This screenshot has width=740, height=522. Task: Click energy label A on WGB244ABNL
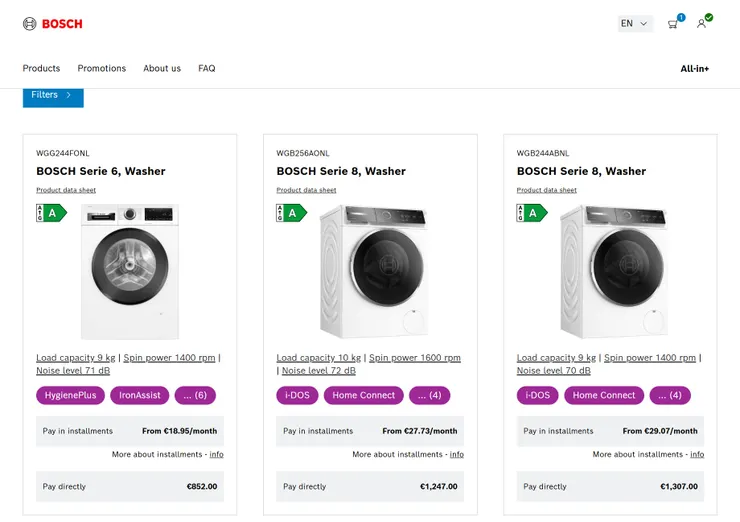tap(532, 213)
